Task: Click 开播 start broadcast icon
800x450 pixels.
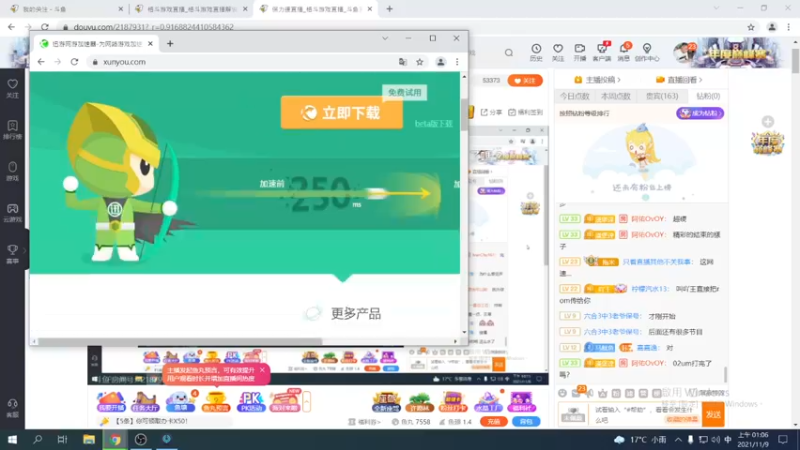Action: click(x=580, y=52)
